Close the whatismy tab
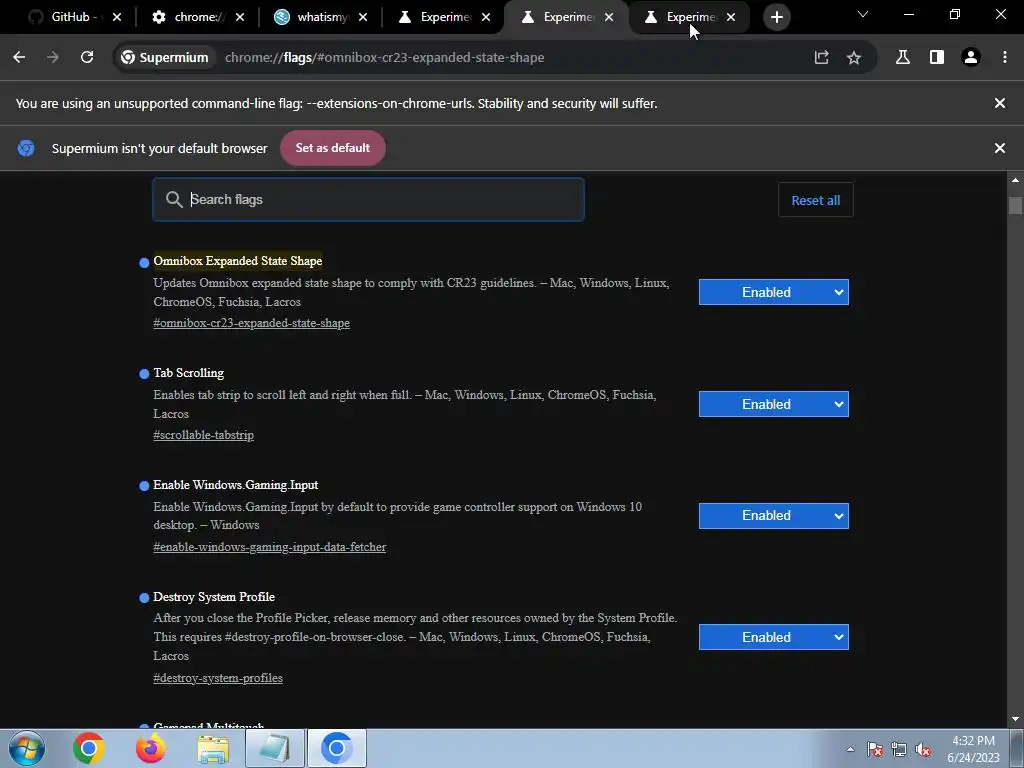Viewport: 1024px width, 768px height. click(363, 18)
